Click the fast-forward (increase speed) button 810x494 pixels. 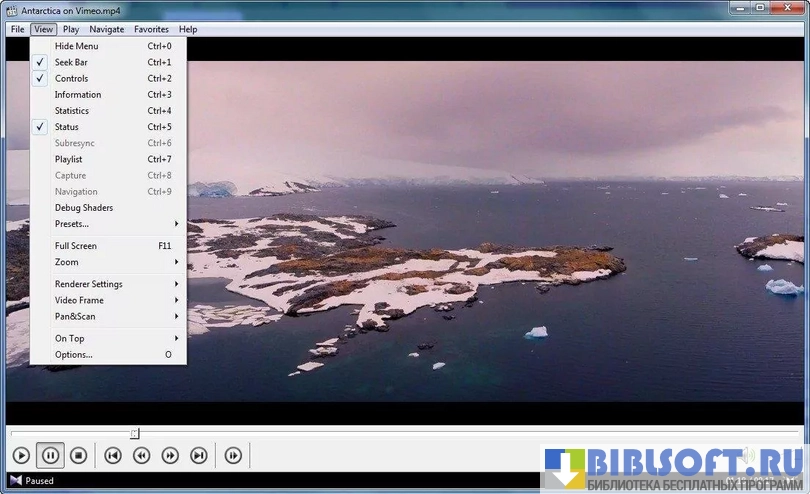[170, 456]
